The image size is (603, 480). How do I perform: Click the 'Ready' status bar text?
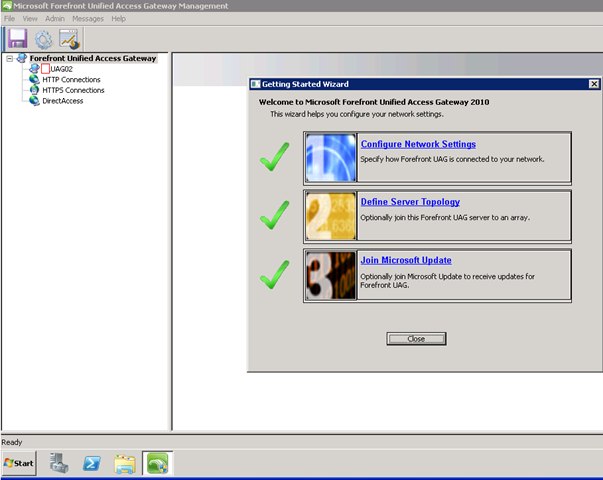tap(12, 442)
